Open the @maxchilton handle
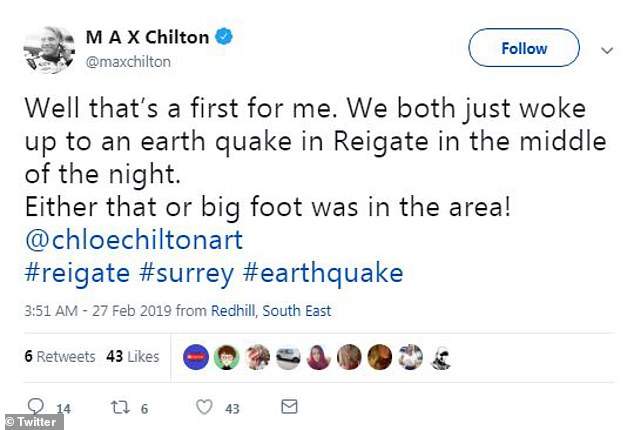 click(x=128, y=62)
